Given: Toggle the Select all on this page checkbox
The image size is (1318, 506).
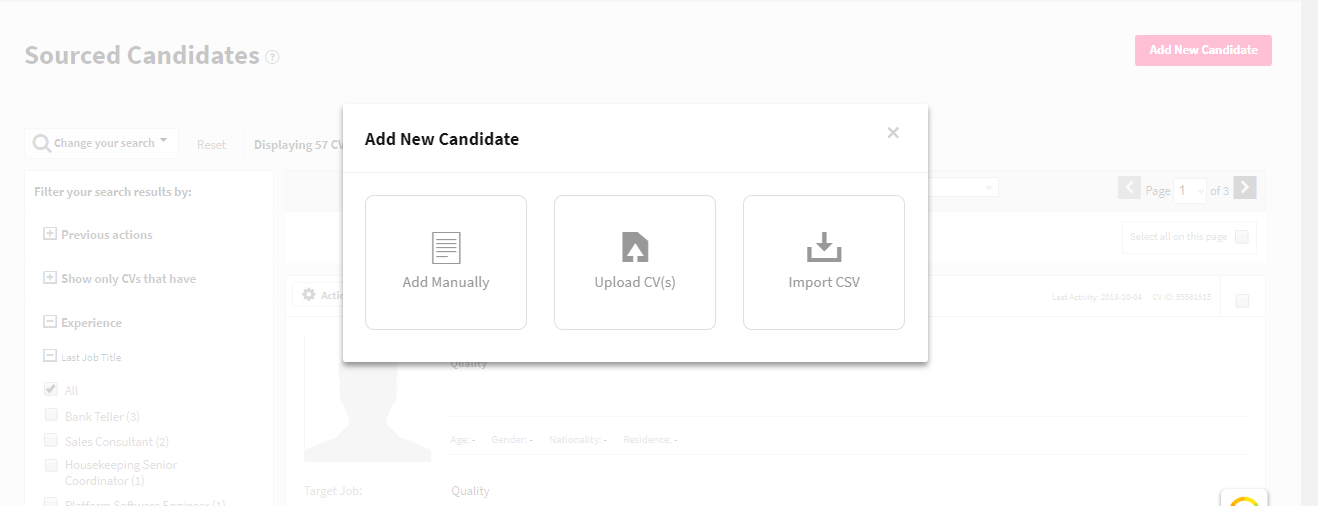Looking at the screenshot, I should click(1242, 237).
